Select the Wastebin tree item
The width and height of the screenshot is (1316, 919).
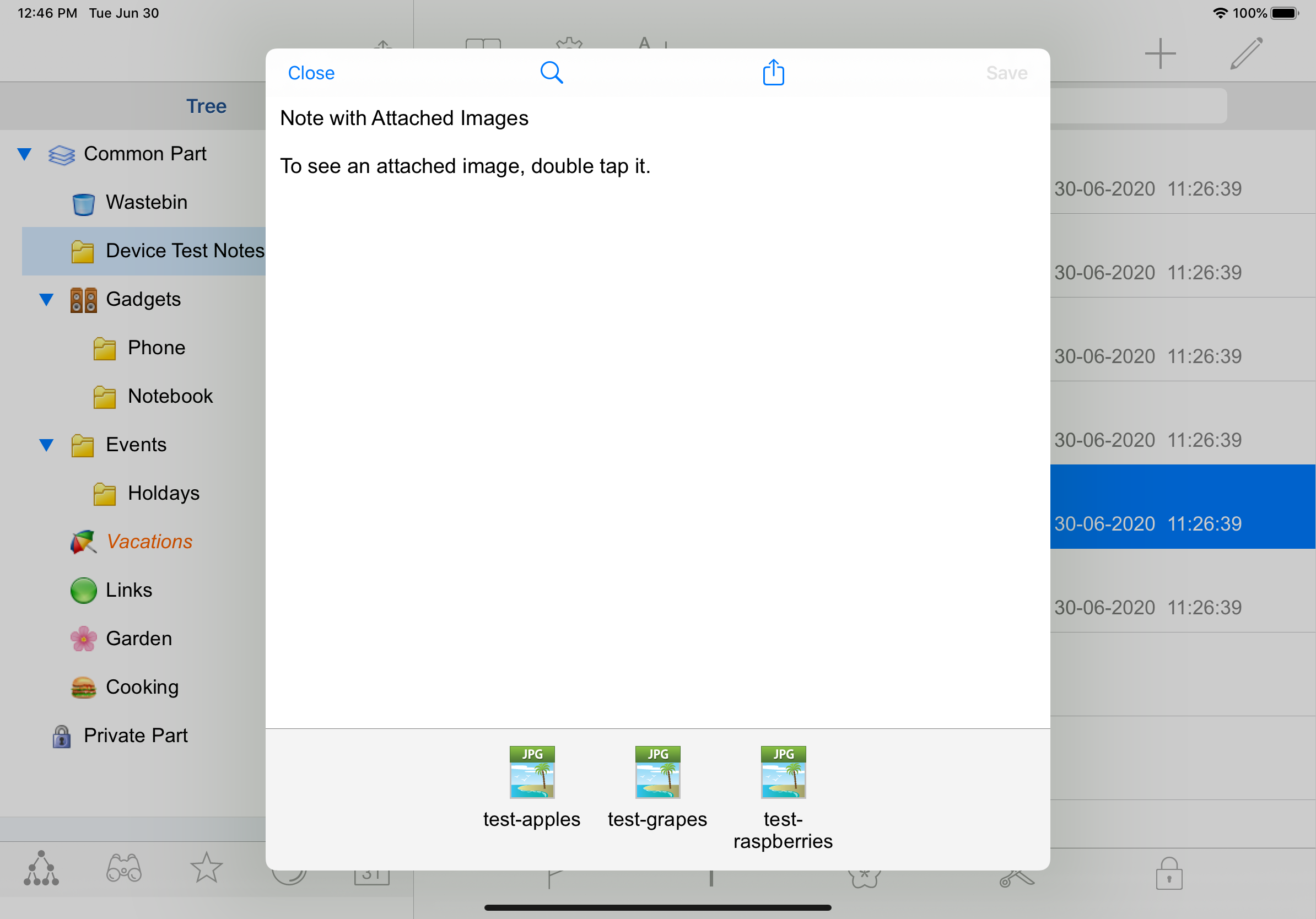point(146,202)
